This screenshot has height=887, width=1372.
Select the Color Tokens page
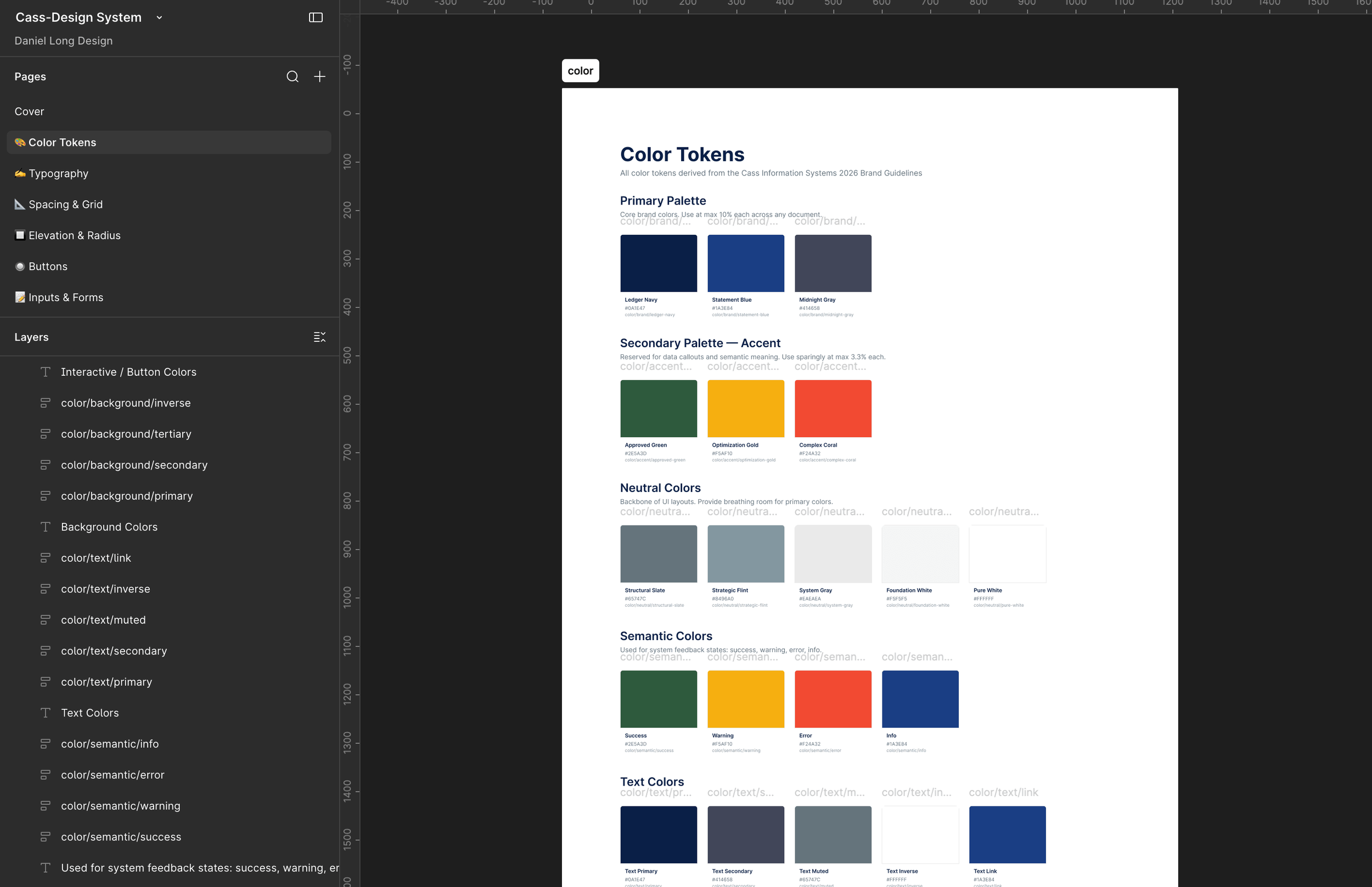click(x=169, y=142)
